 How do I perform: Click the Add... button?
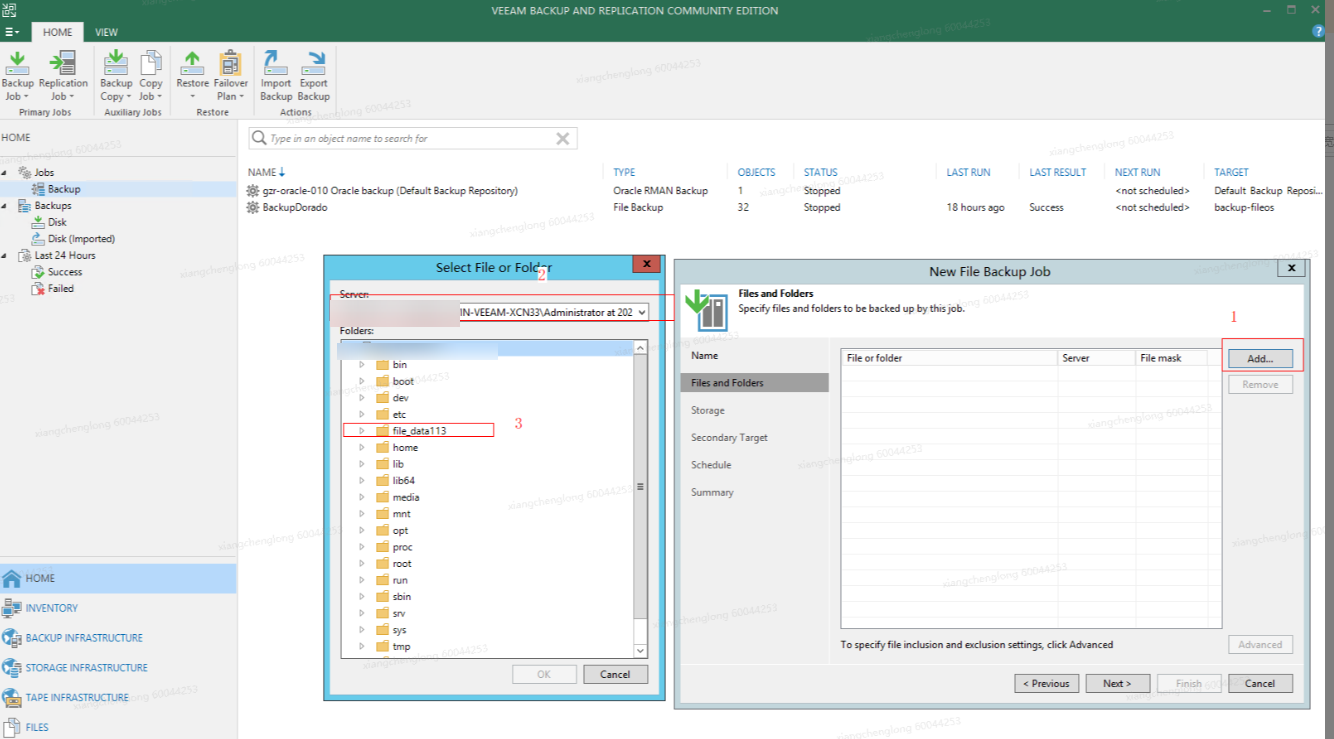coord(1260,358)
